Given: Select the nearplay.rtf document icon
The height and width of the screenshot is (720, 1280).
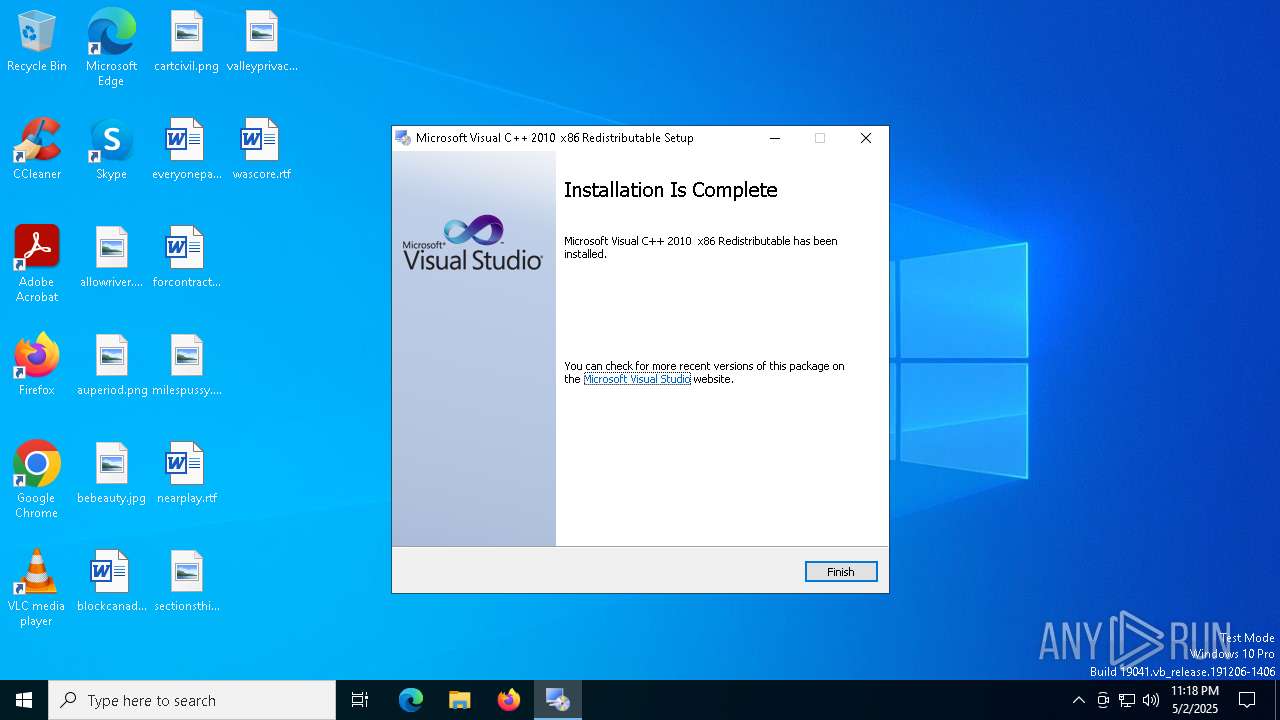Looking at the screenshot, I should (186, 474).
